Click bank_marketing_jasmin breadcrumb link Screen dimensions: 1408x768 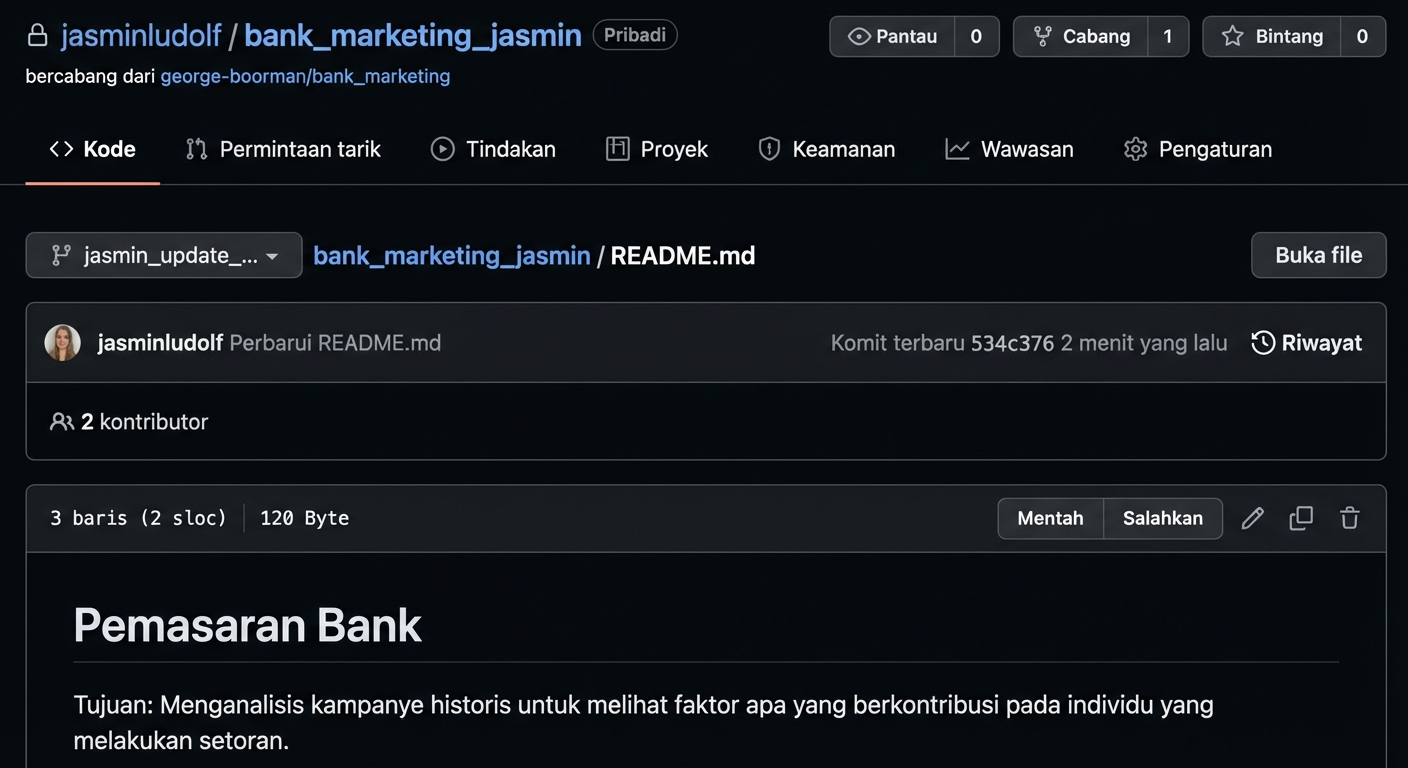pos(452,255)
